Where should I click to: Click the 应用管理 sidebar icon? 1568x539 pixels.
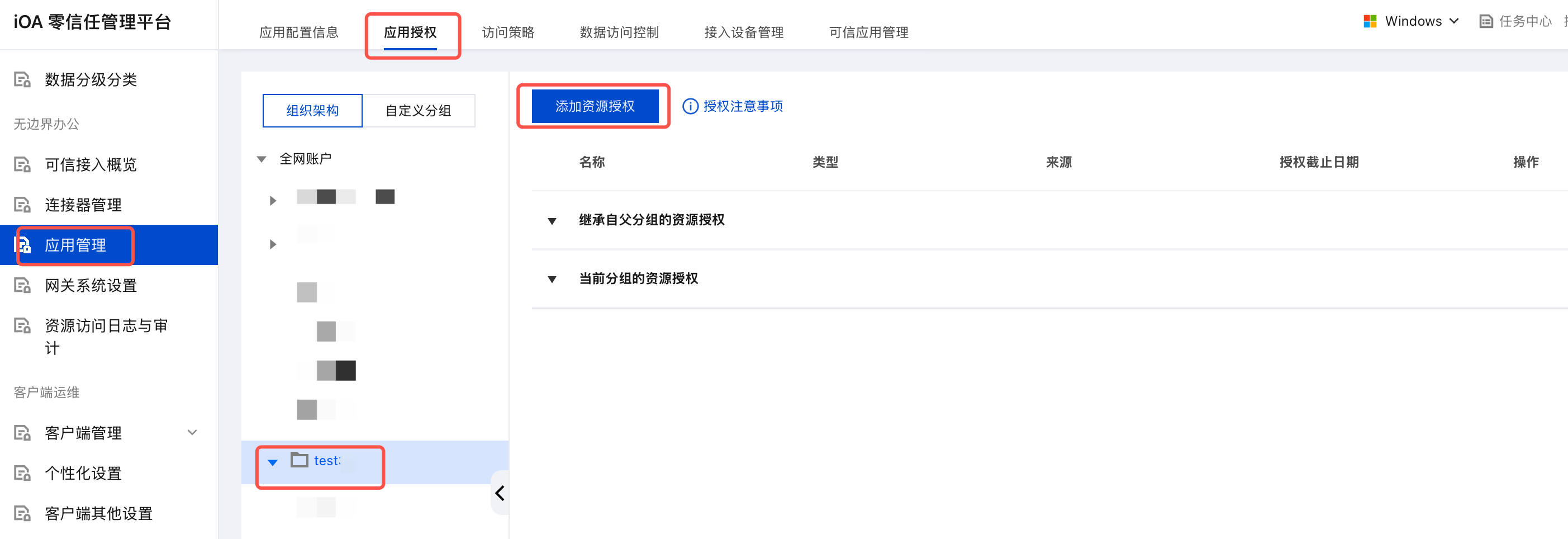(22, 245)
